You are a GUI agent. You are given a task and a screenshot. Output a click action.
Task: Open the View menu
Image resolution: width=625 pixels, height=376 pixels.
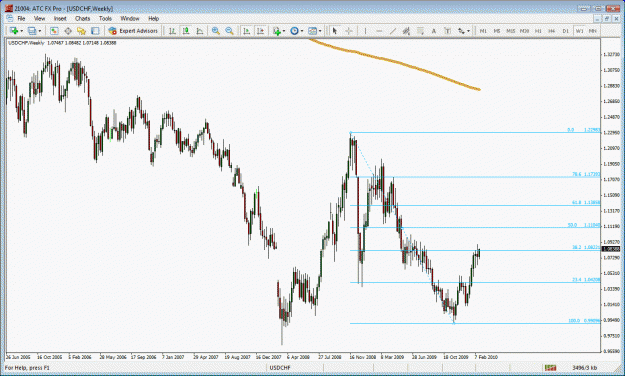(39, 18)
